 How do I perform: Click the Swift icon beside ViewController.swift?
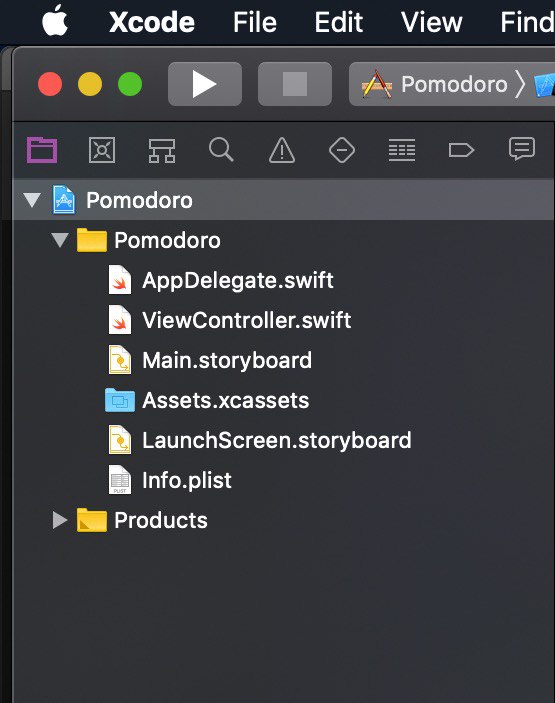point(120,320)
